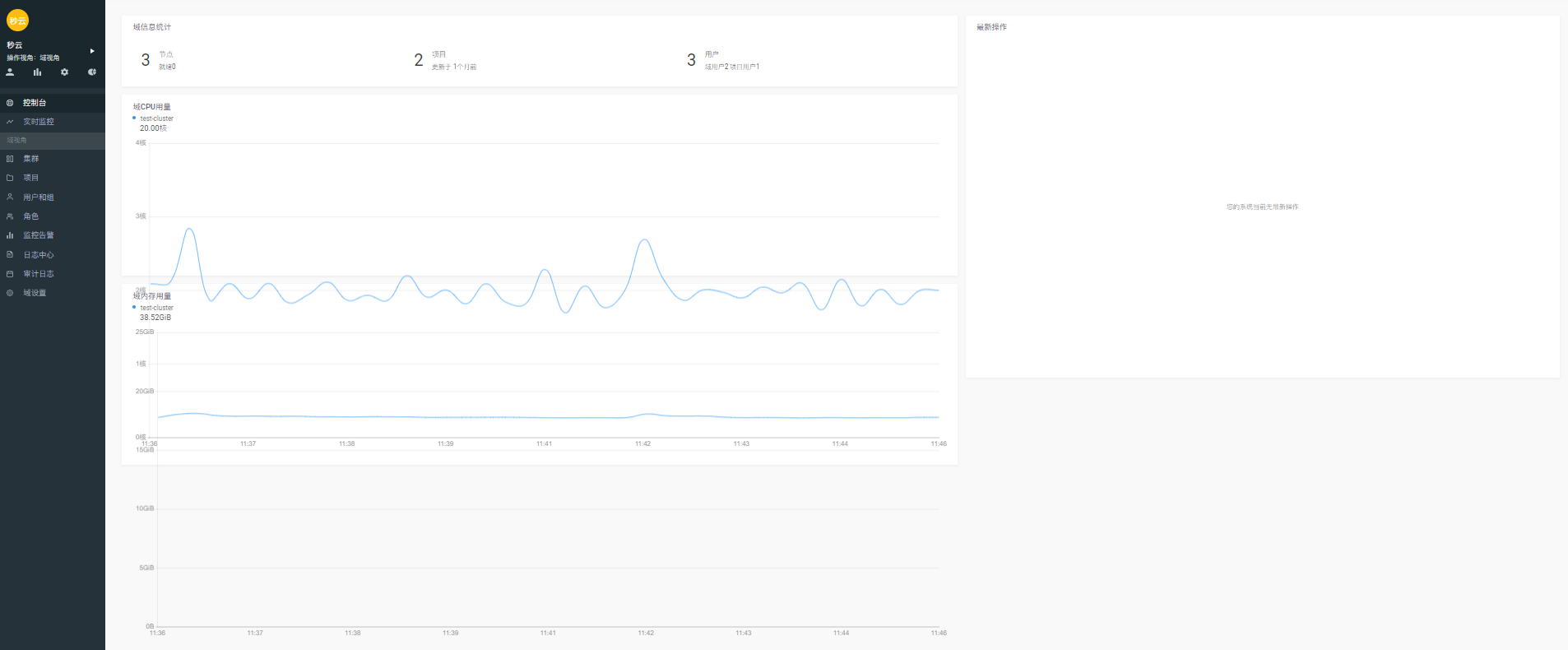Open settings via the gear icon

(x=64, y=72)
